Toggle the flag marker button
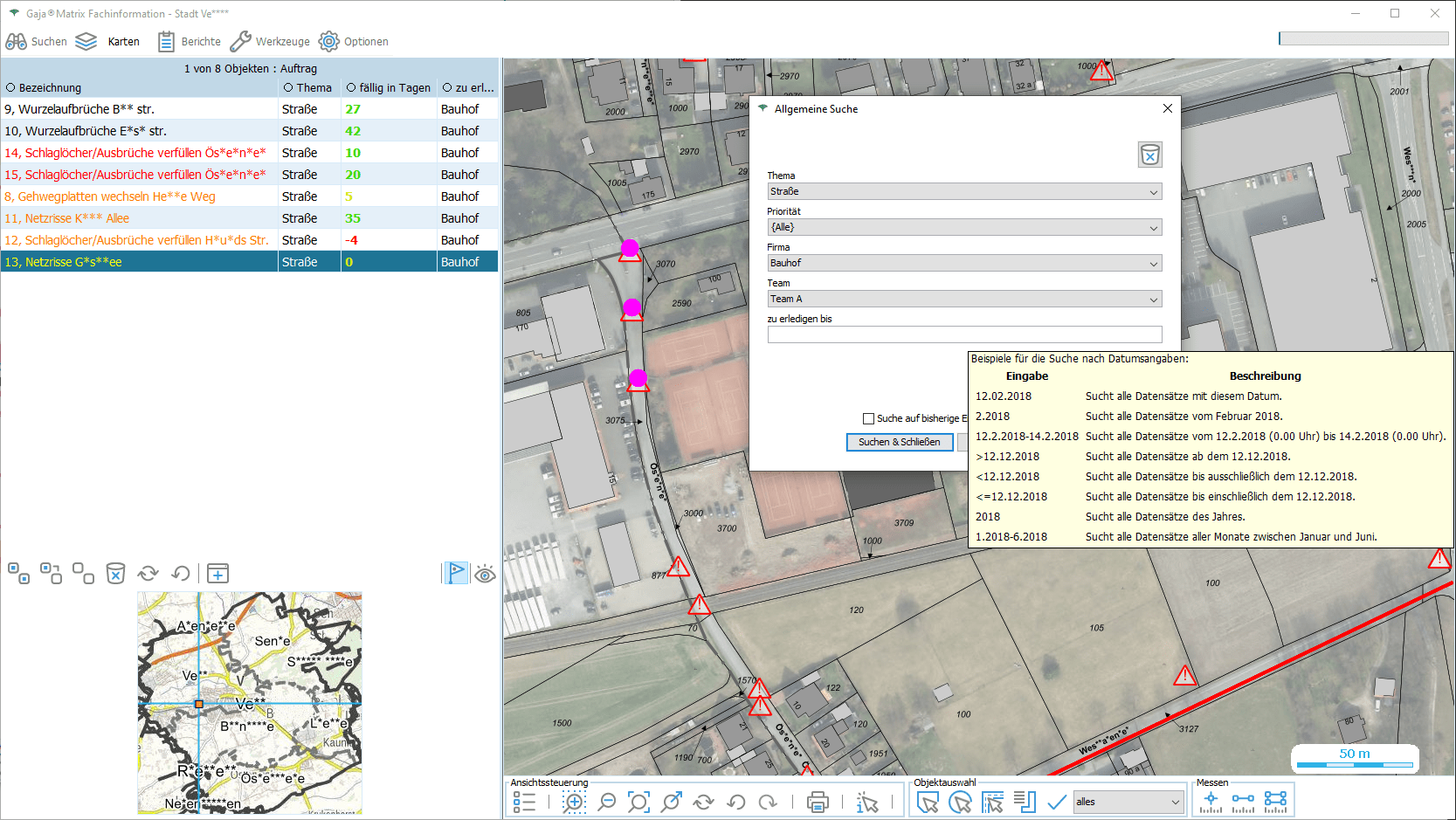 point(456,573)
